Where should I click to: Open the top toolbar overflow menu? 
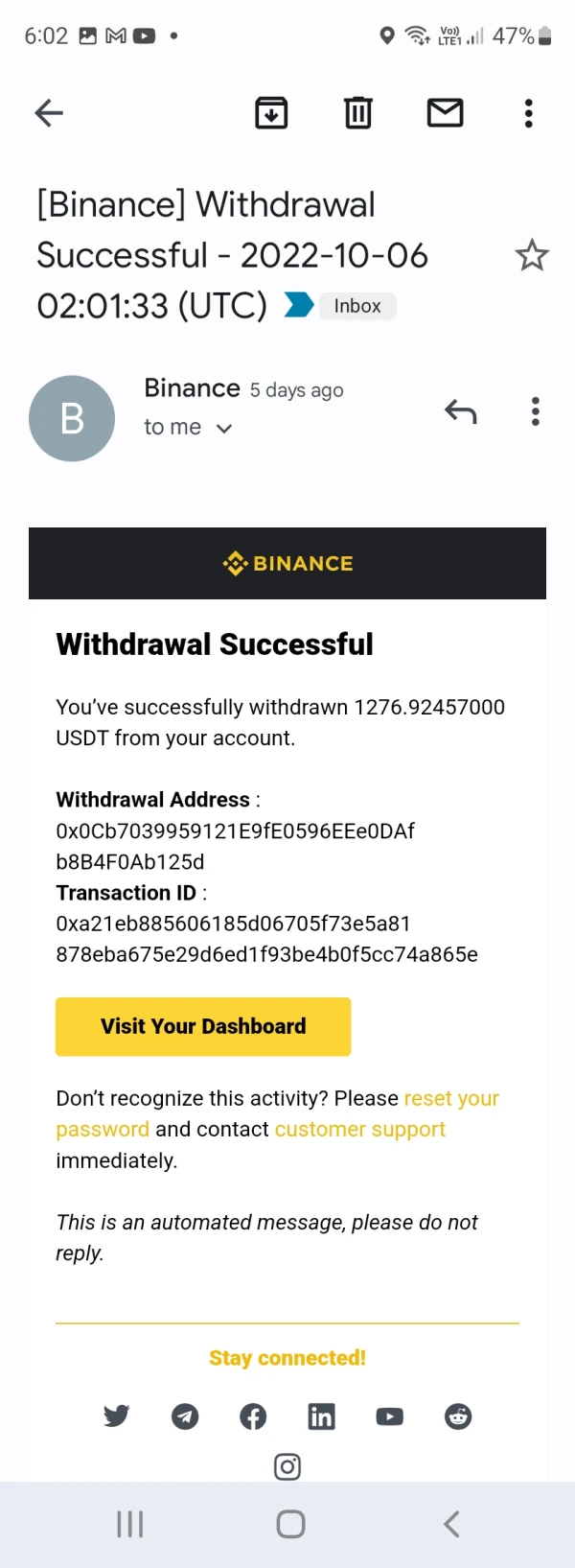(528, 113)
